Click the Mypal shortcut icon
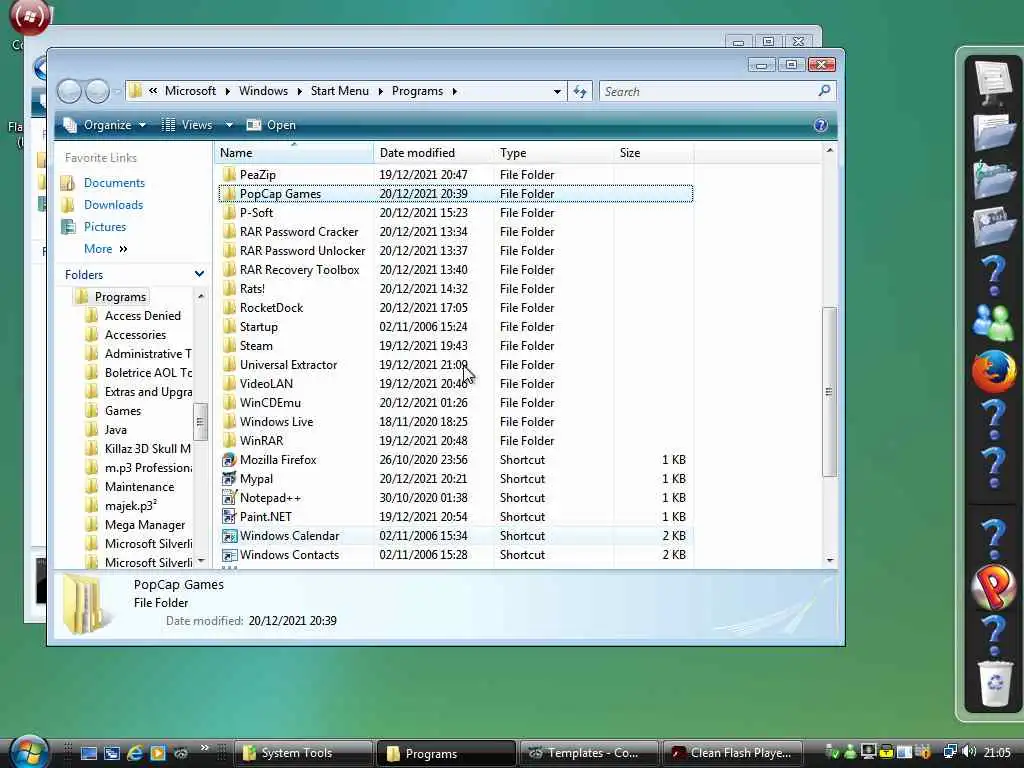This screenshot has width=1024, height=768. coord(229,479)
